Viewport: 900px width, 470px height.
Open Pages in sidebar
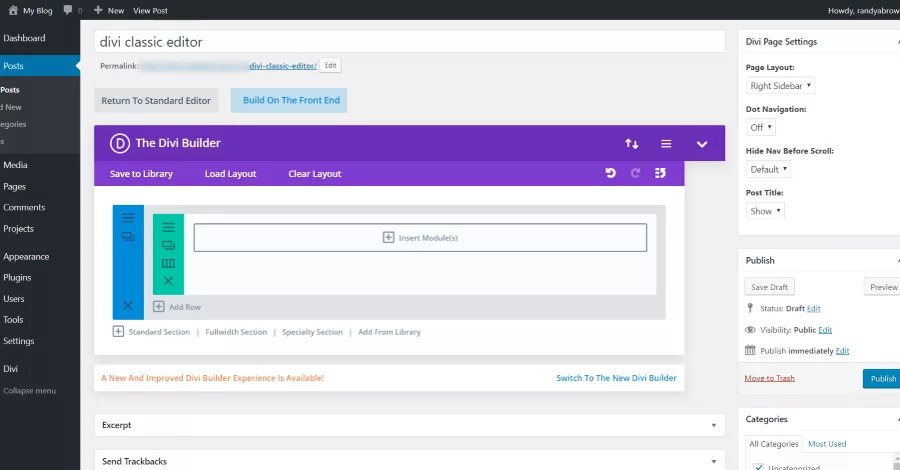click(x=14, y=187)
